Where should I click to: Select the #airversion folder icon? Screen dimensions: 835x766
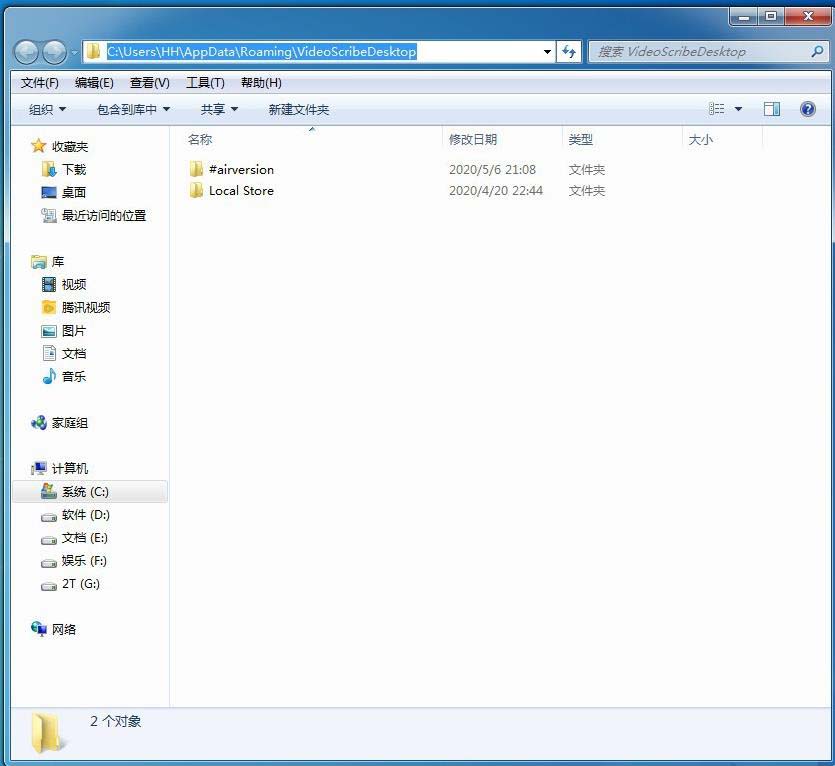[196, 169]
